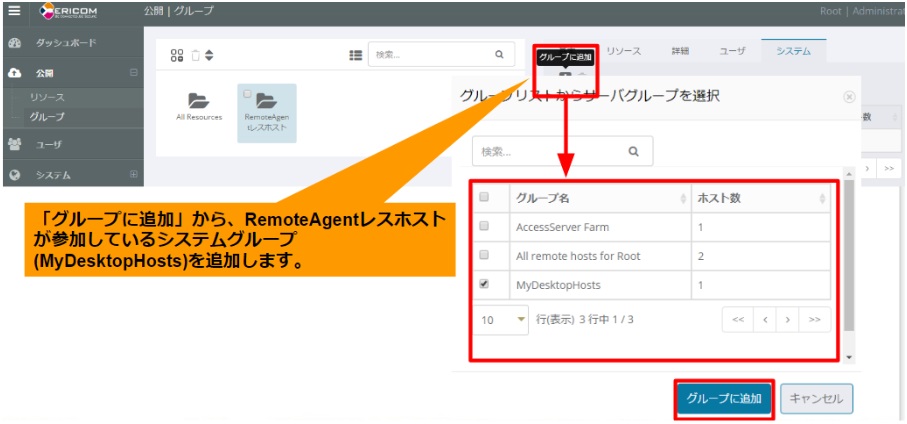Image resolution: width=907 pixels, height=424 pixels.
Task: Click the blue グループに追加 button
Action: [723, 399]
